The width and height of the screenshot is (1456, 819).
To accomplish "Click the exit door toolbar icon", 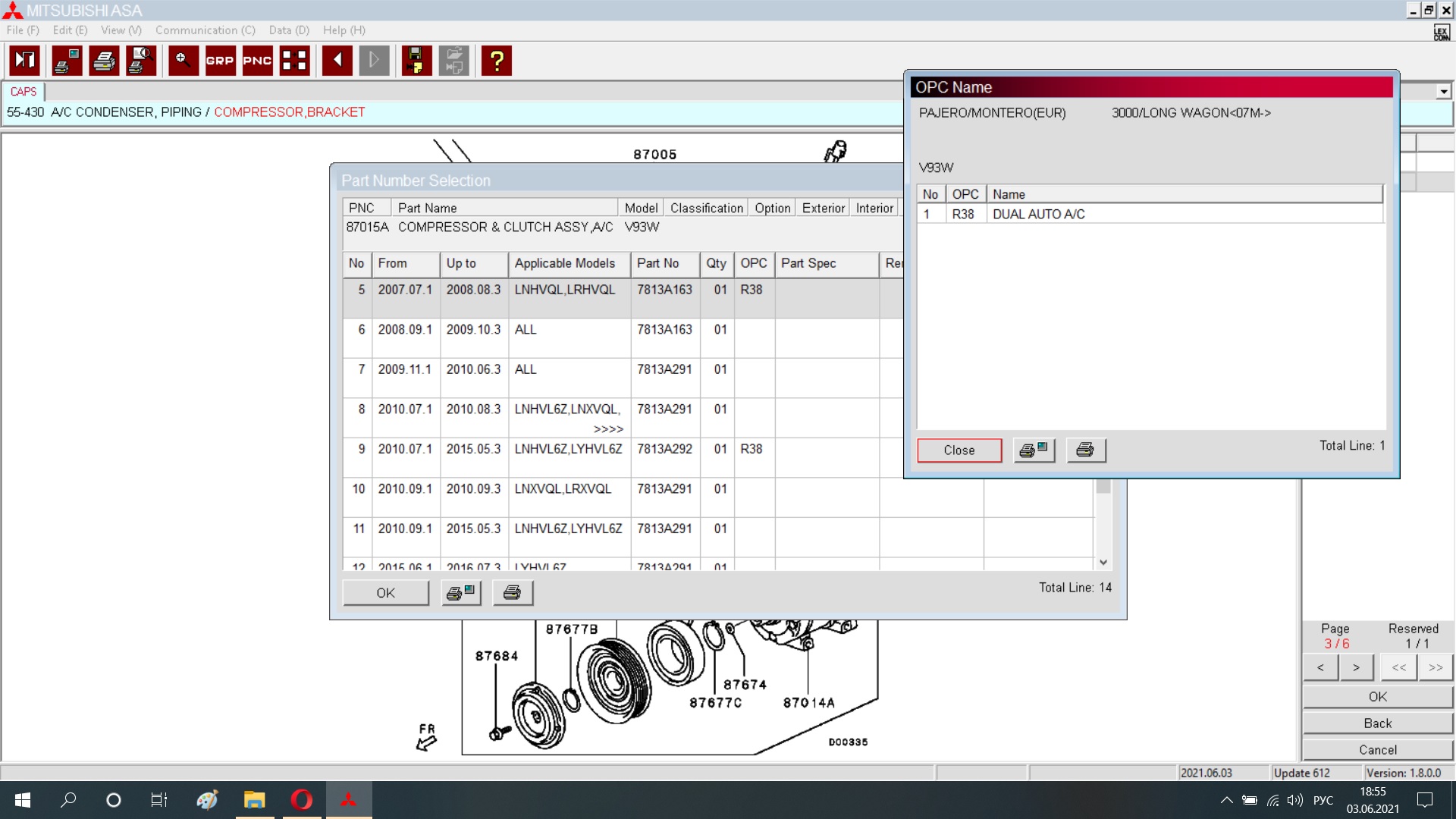I will (24, 61).
